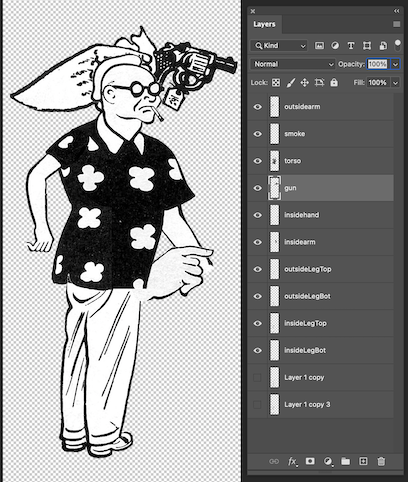Click the Fill 100% field
Viewport: 408px width, 482px height.
point(378,83)
